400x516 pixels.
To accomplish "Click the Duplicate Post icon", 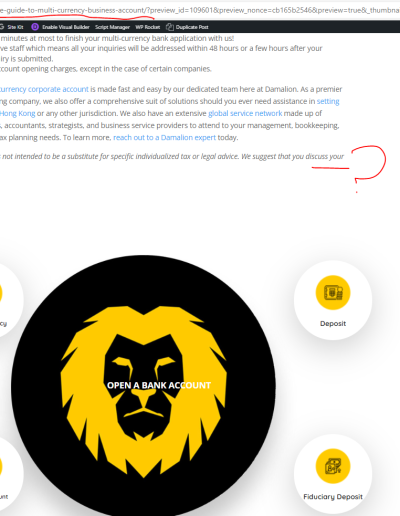I will 170,27.
